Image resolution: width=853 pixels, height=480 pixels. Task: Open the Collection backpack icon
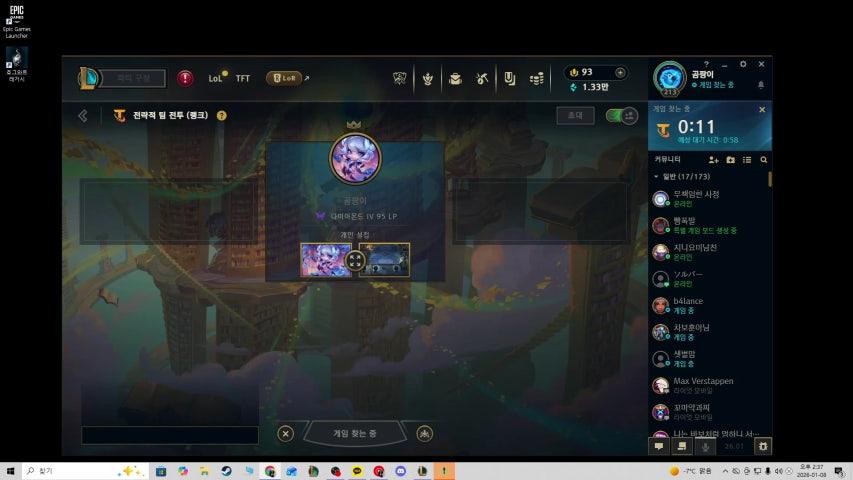click(455, 78)
